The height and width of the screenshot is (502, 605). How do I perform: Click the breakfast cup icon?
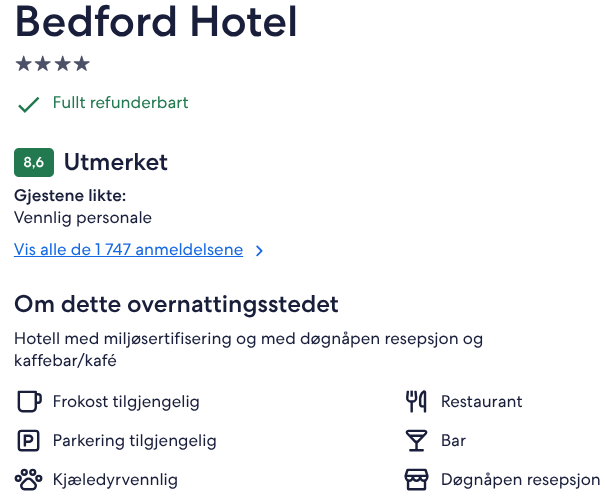(29, 401)
